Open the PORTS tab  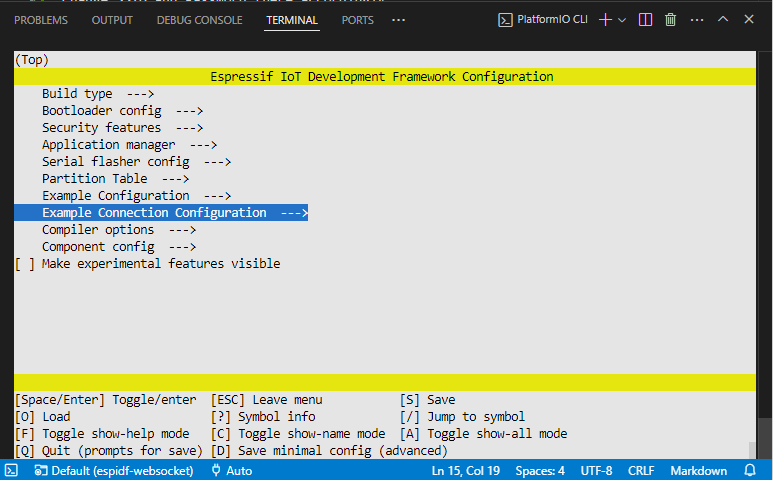357,20
